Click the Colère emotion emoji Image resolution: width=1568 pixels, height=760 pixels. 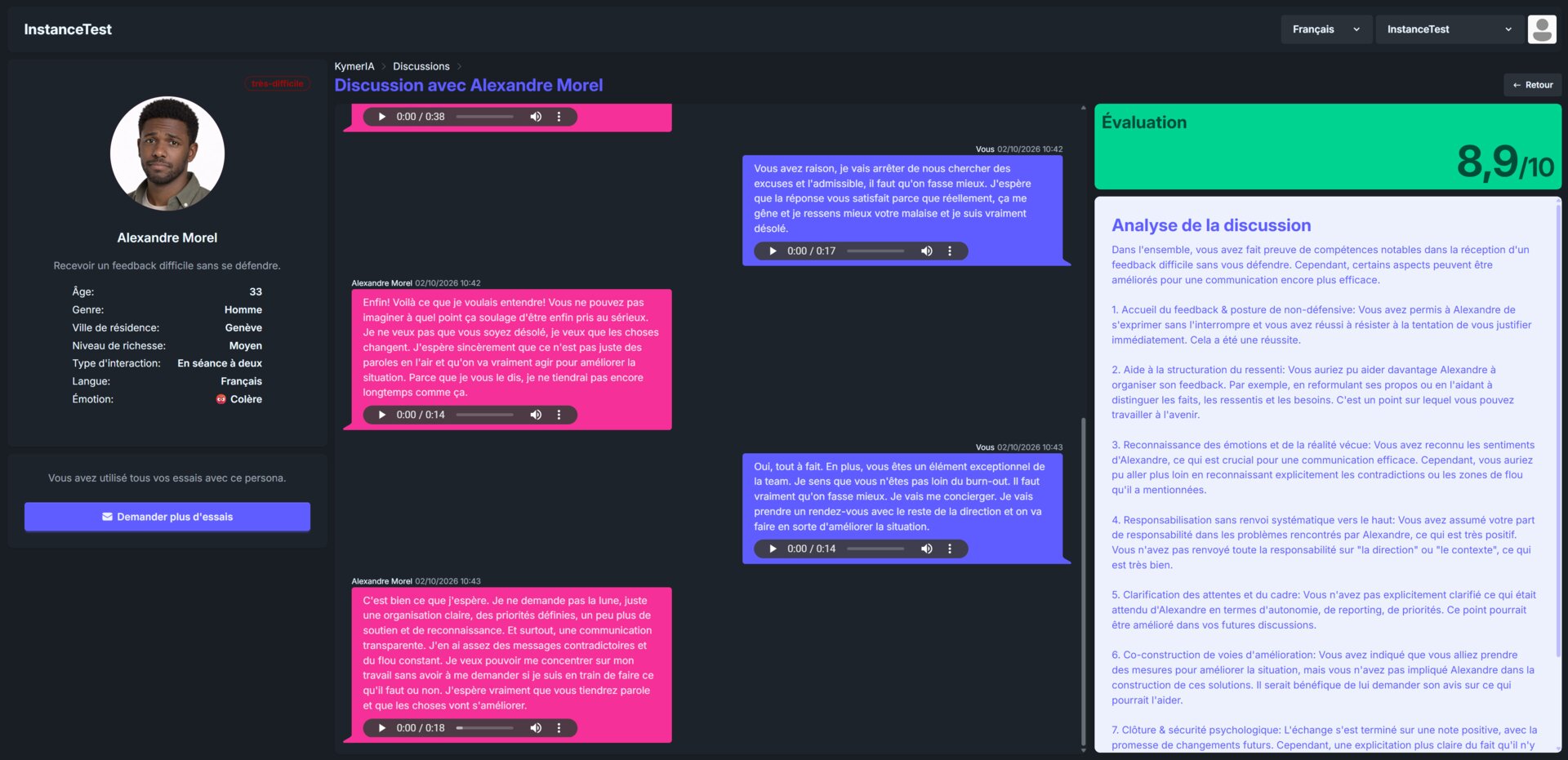pos(220,399)
